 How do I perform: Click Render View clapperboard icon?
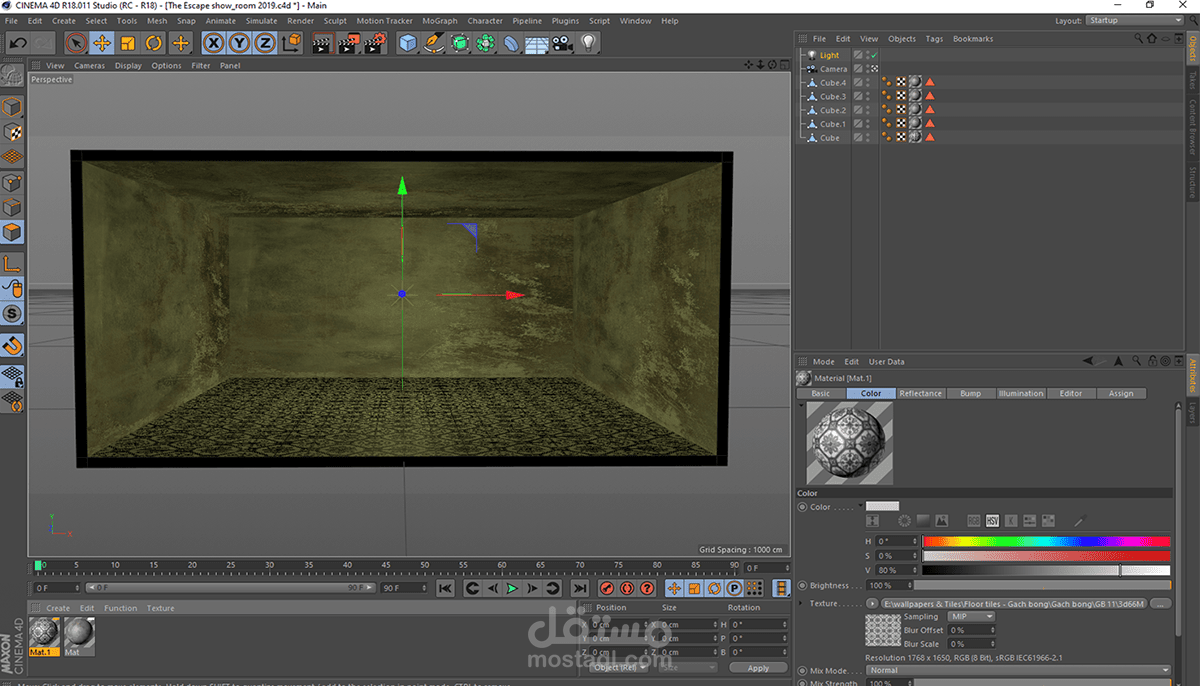(x=322, y=42)
